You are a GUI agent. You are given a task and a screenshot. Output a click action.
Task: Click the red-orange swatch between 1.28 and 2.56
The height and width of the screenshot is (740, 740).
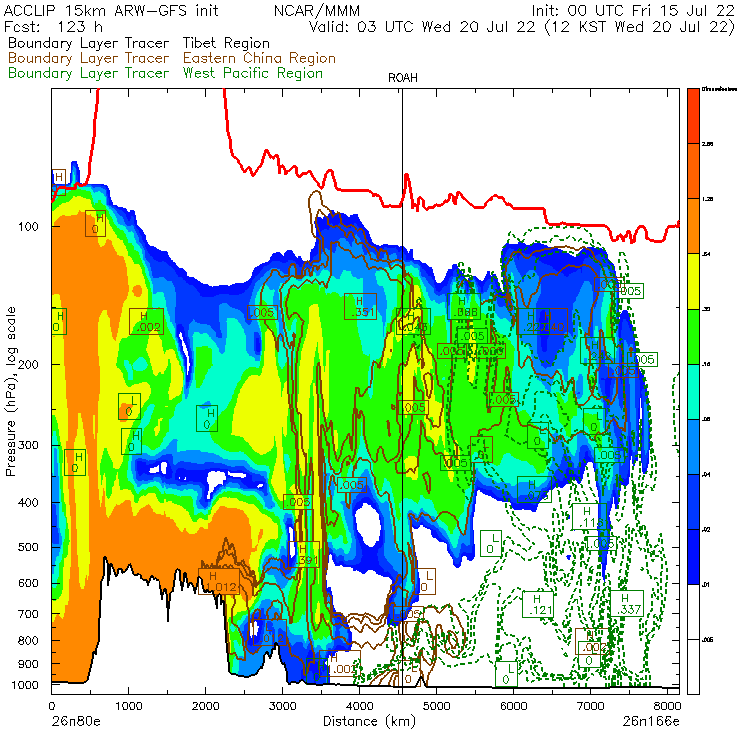(693, 171)
